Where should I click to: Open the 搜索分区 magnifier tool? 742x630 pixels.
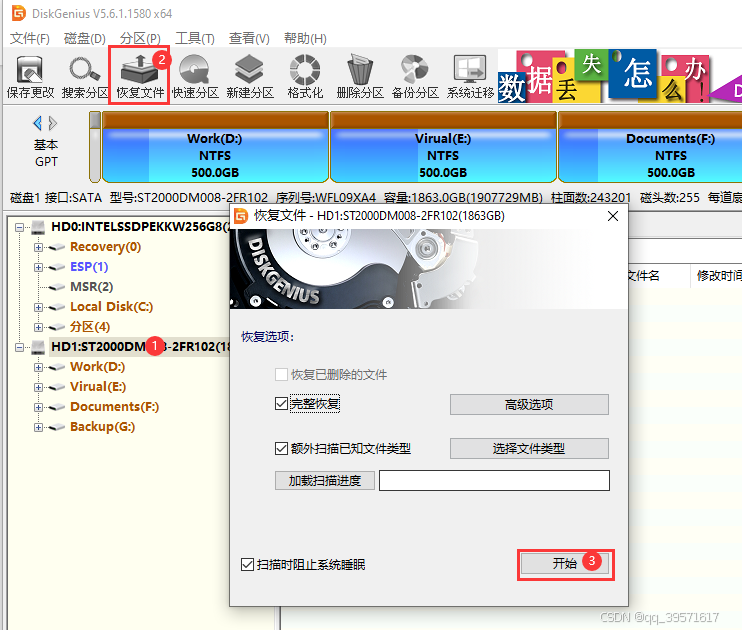tap(85, 77)
